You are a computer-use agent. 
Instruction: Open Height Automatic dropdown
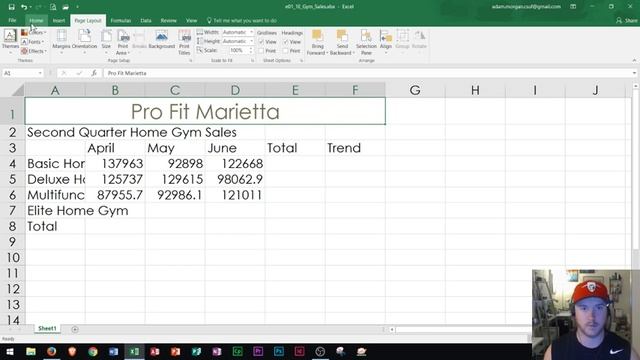point(251,41)
